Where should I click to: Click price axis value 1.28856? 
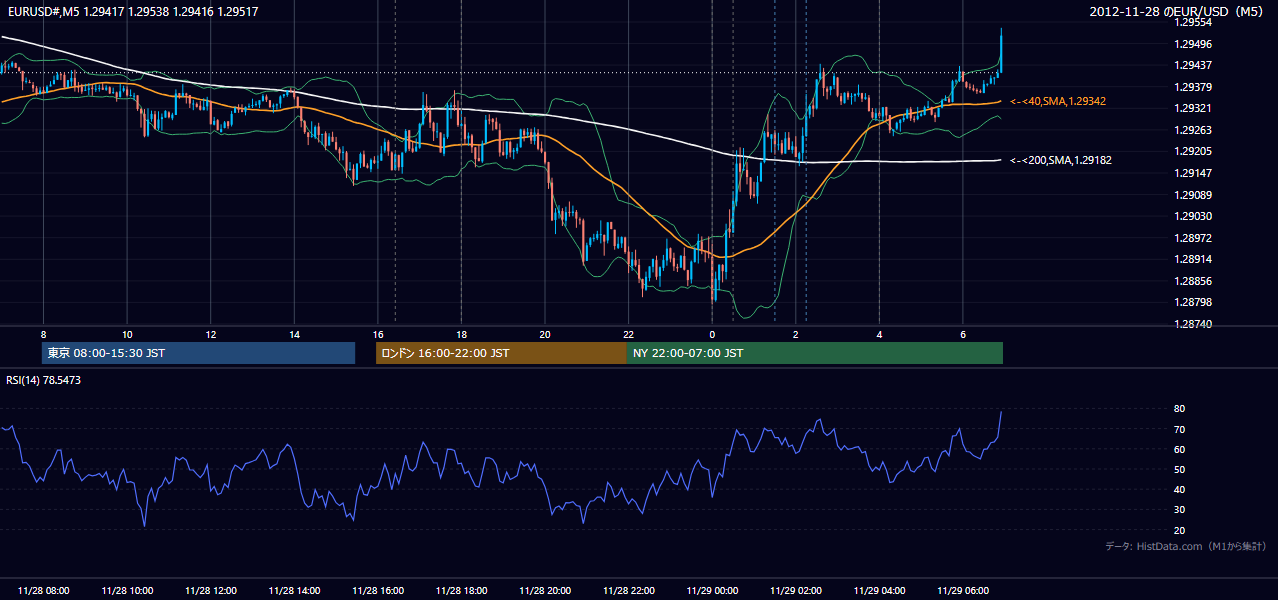pyautogui.click(x=1193, y=281)
